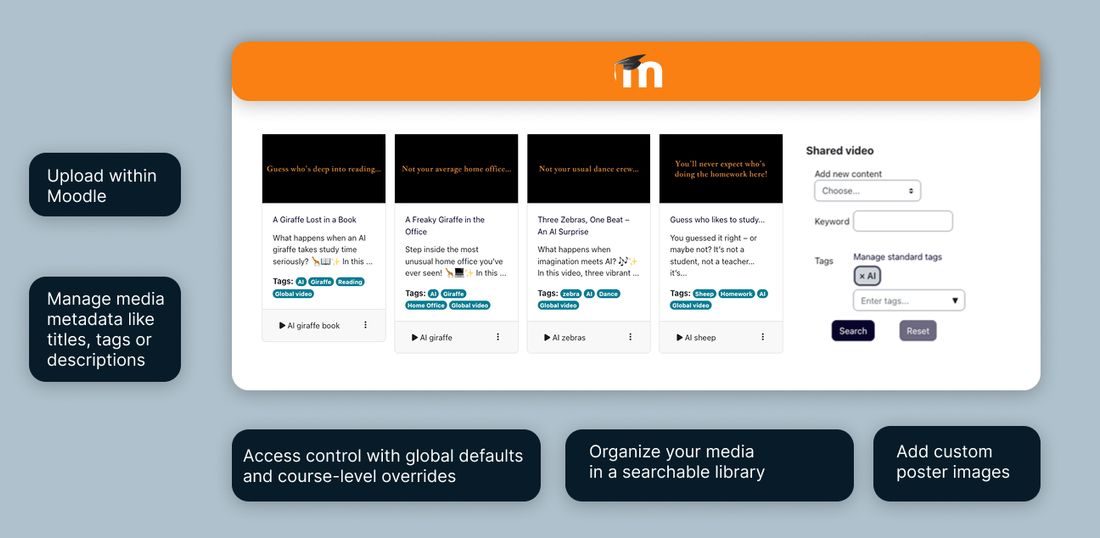Play the AI sheep video
This screenshot has width=1100, height=538.
pyautogui.click(x=696, y=337)
